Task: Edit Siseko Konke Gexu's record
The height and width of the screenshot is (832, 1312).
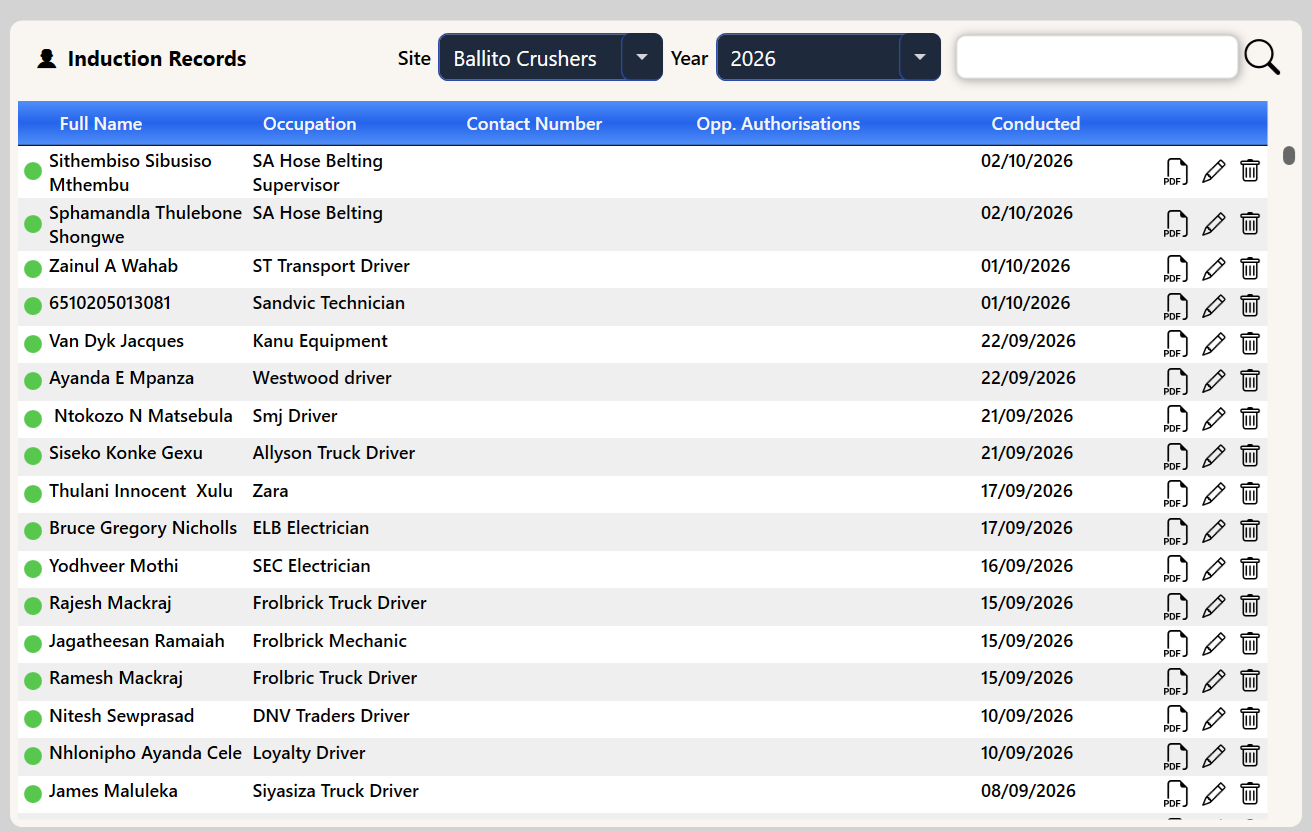Action: (1213, 456)
